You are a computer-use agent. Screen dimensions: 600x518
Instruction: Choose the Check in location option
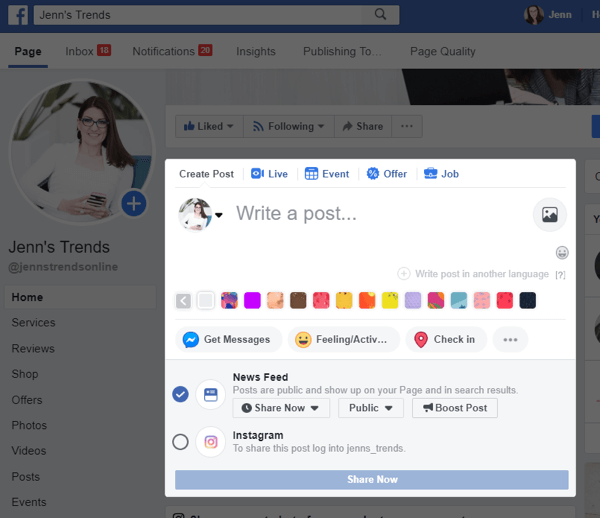tap(445, 340)
